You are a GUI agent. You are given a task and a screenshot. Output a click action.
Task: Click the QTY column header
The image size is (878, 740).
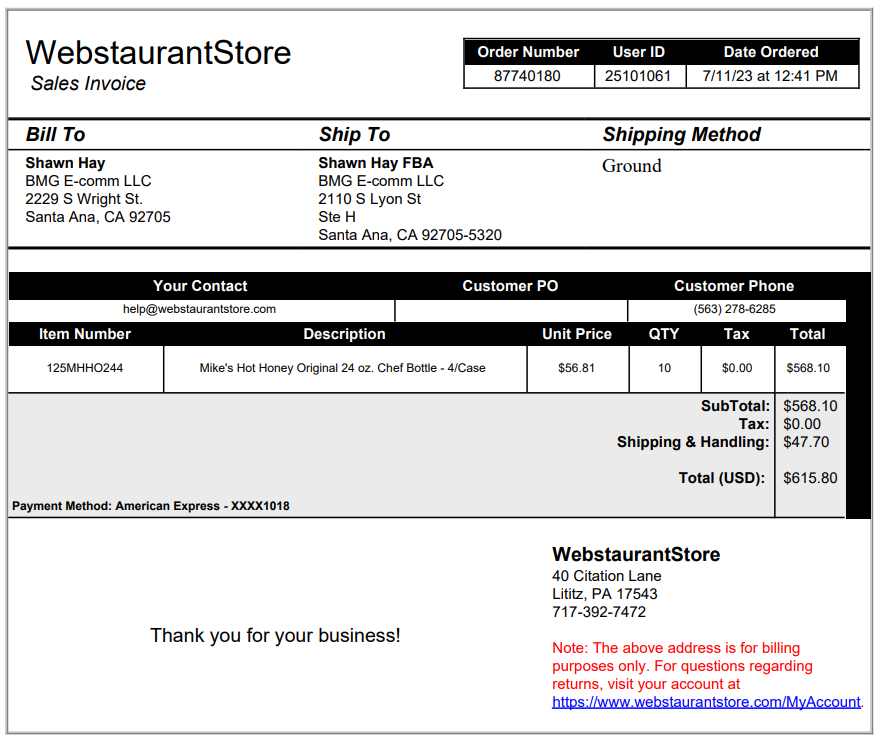tap(664, 334)
